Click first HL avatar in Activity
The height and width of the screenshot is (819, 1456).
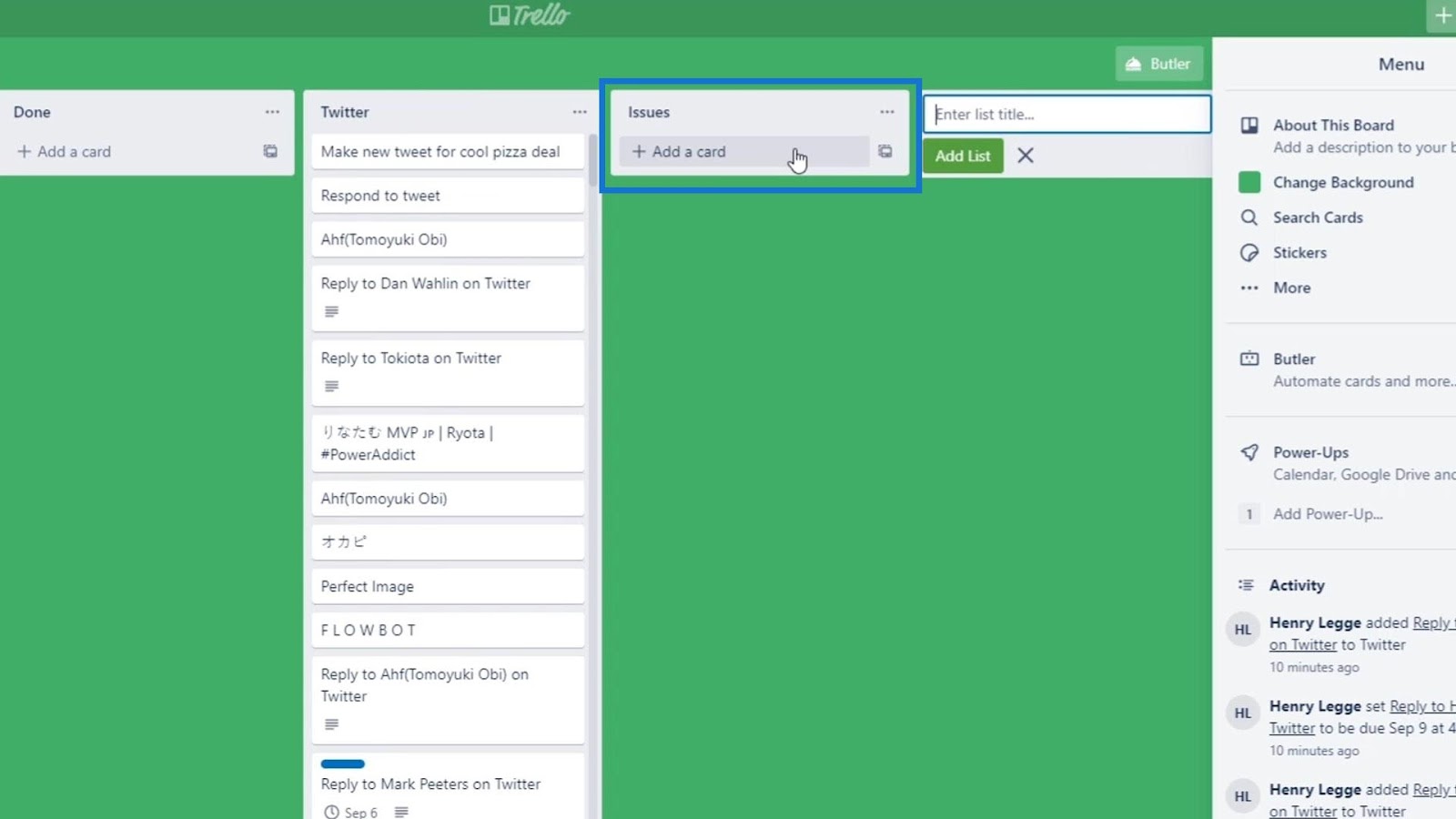(1243, 630)
